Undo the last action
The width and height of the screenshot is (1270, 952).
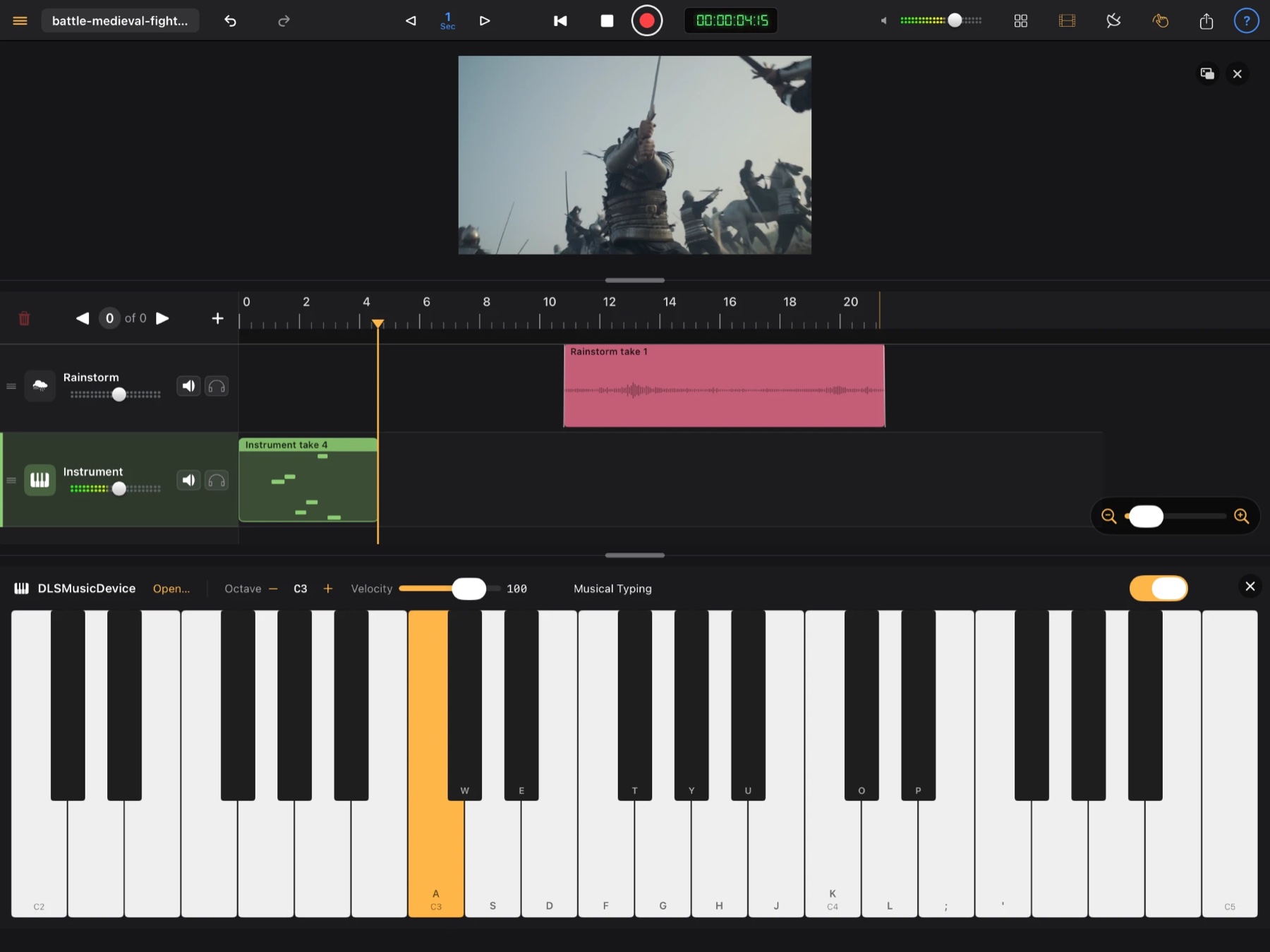click(x=230, y=20)
